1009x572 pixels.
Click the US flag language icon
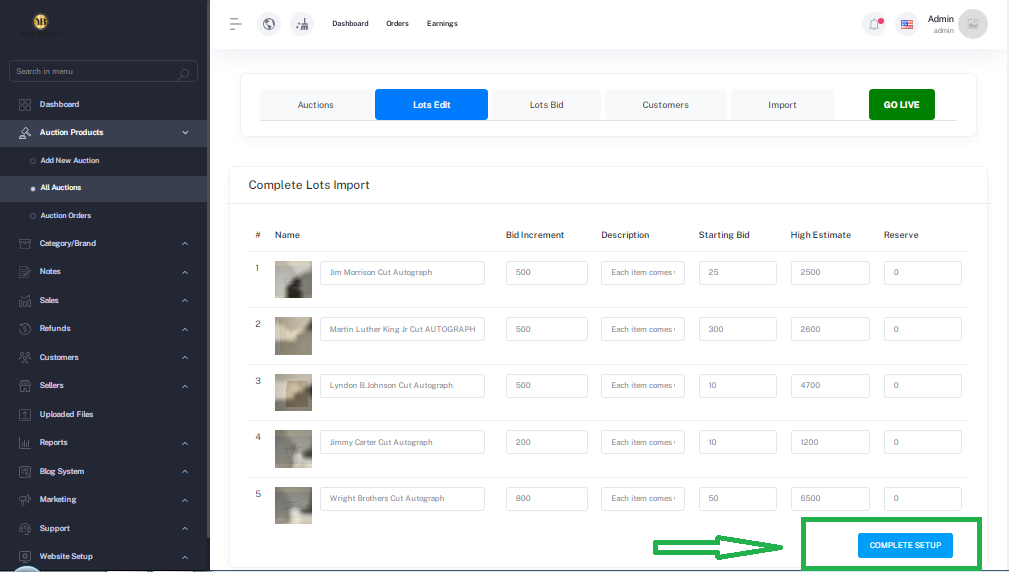pos(907,24)
